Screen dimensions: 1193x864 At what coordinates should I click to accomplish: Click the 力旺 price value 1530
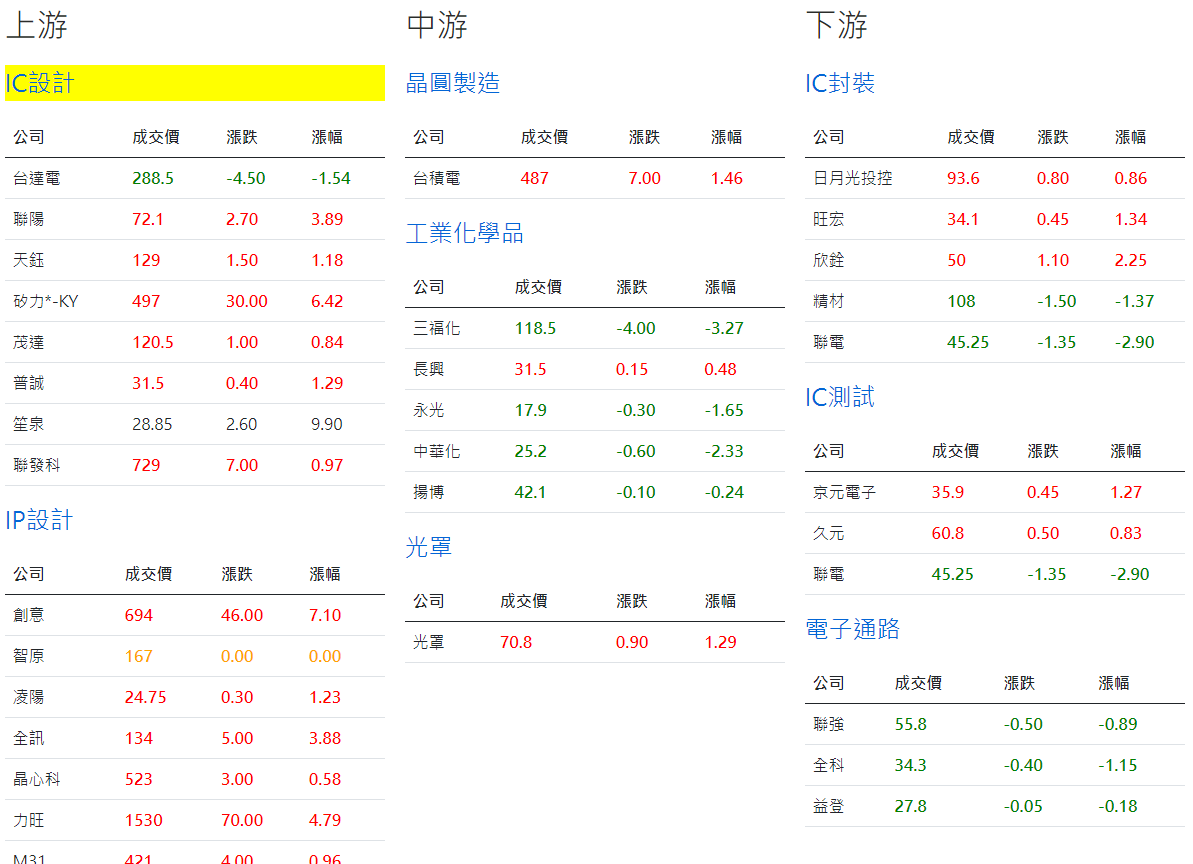pyautogui.click(x=144, y=820)
